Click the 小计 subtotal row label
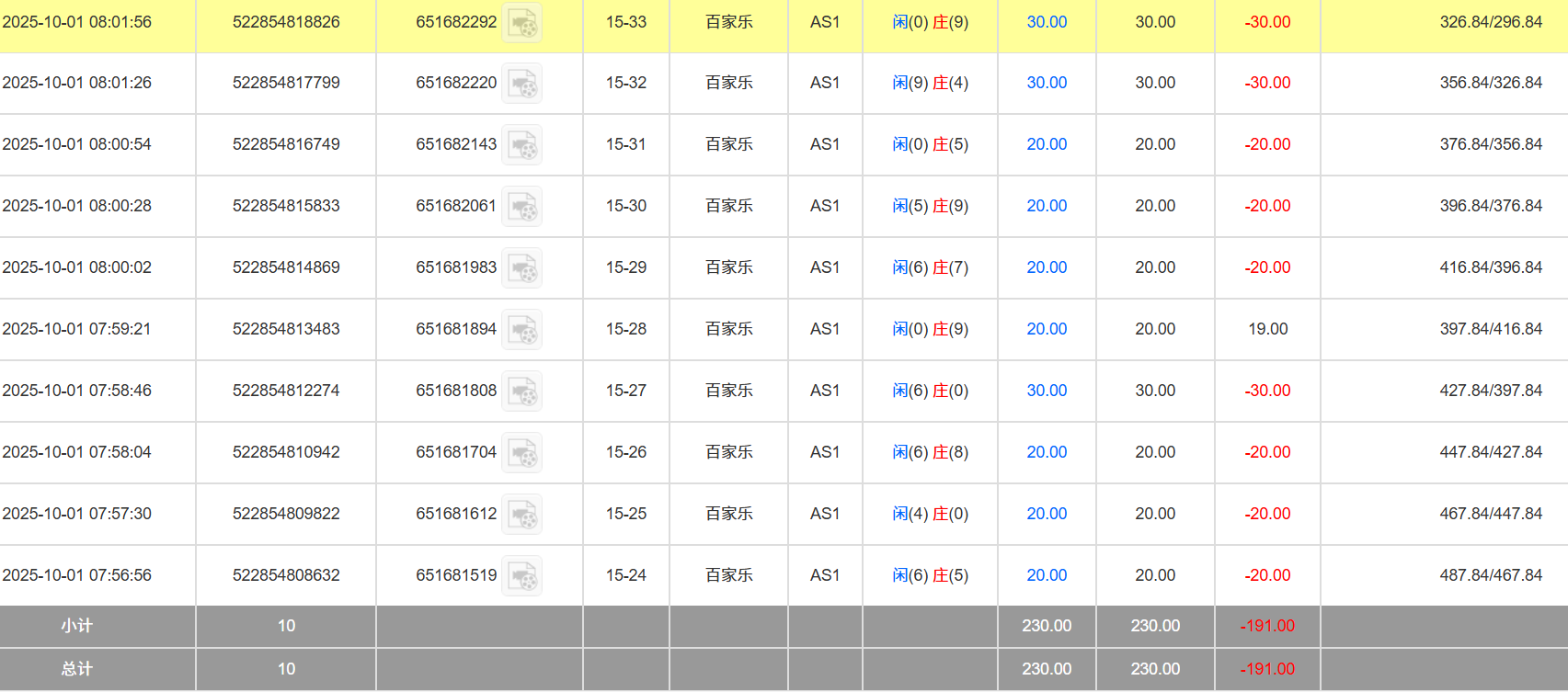This screenshot has height=692, width=1568. click(x=77, y=626)
